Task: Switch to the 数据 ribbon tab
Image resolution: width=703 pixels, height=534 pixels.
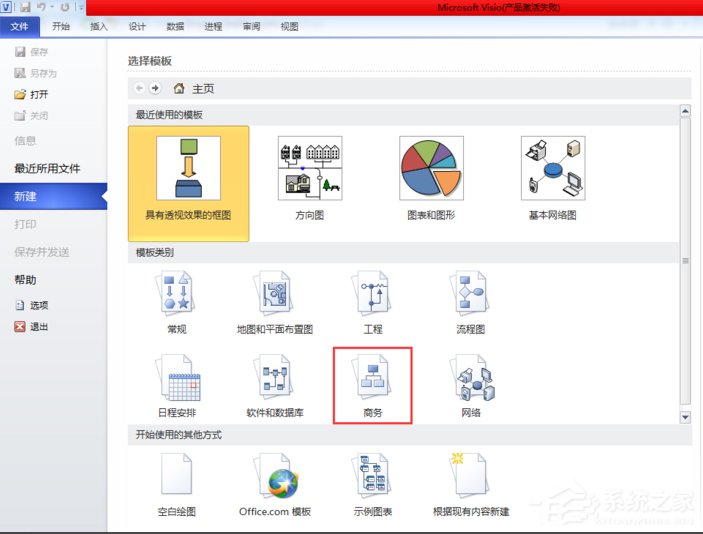Action: tap(175, 26)
